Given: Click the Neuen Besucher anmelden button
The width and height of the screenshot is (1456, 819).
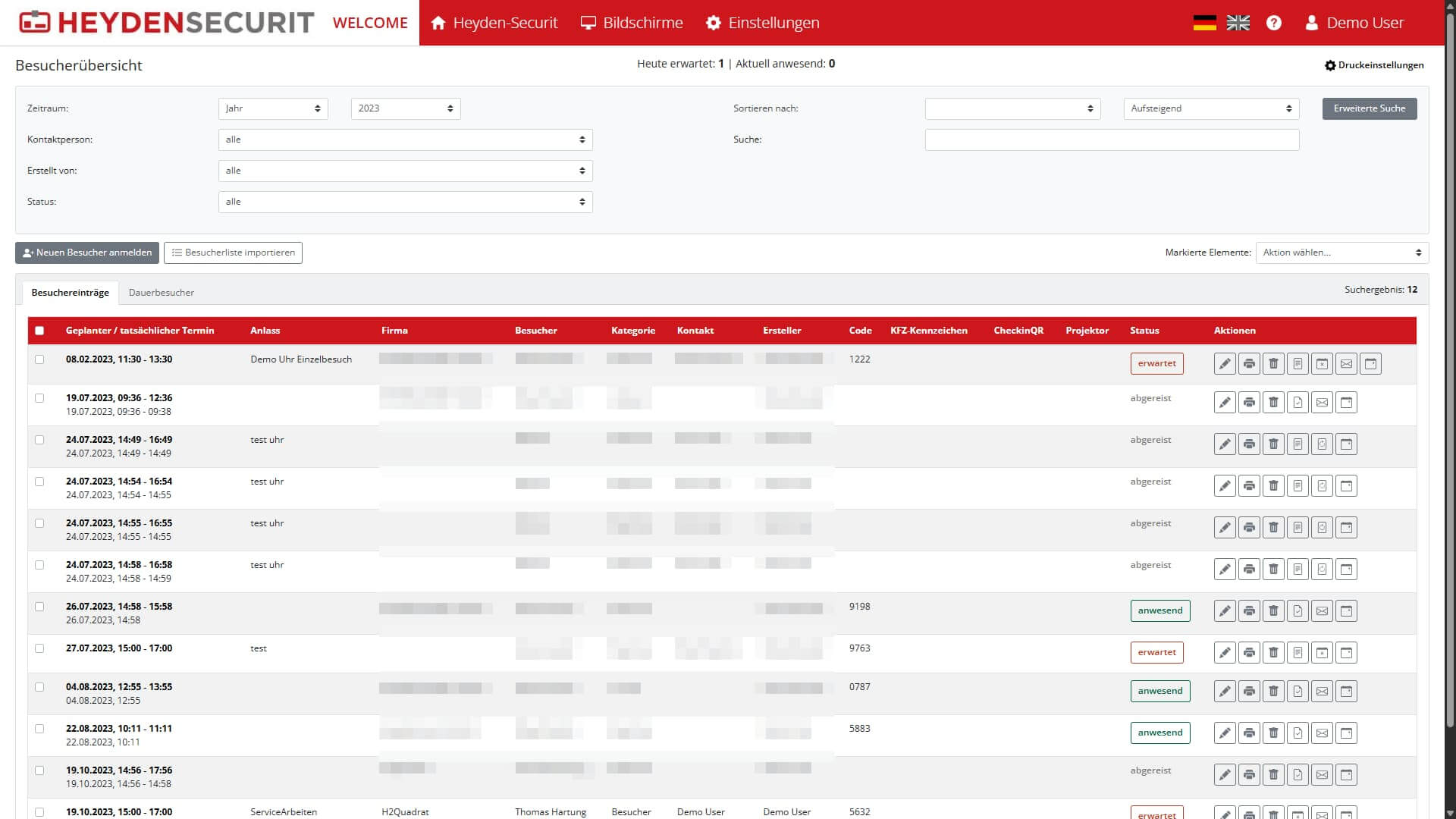Looking at the screenshot, I should (x=86, y=253).
